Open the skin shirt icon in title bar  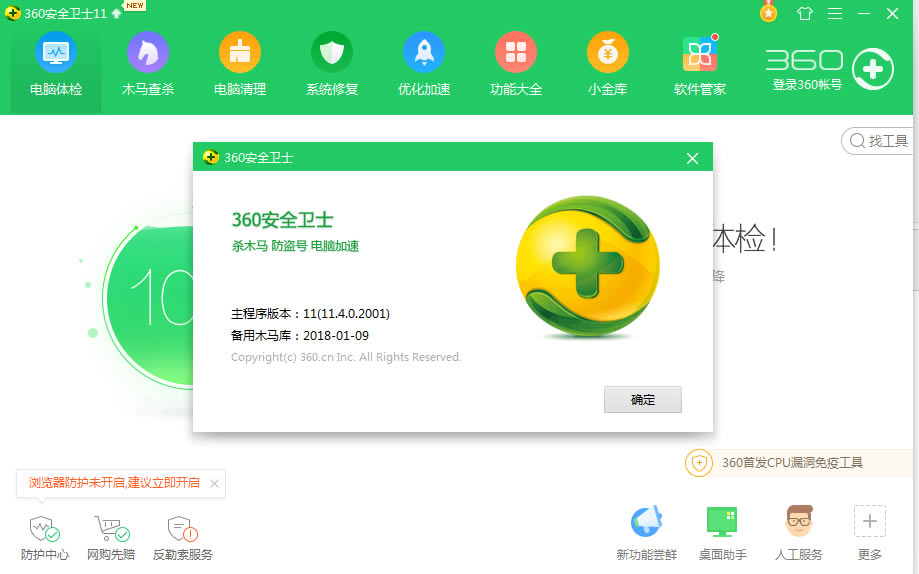click(805, 13)
